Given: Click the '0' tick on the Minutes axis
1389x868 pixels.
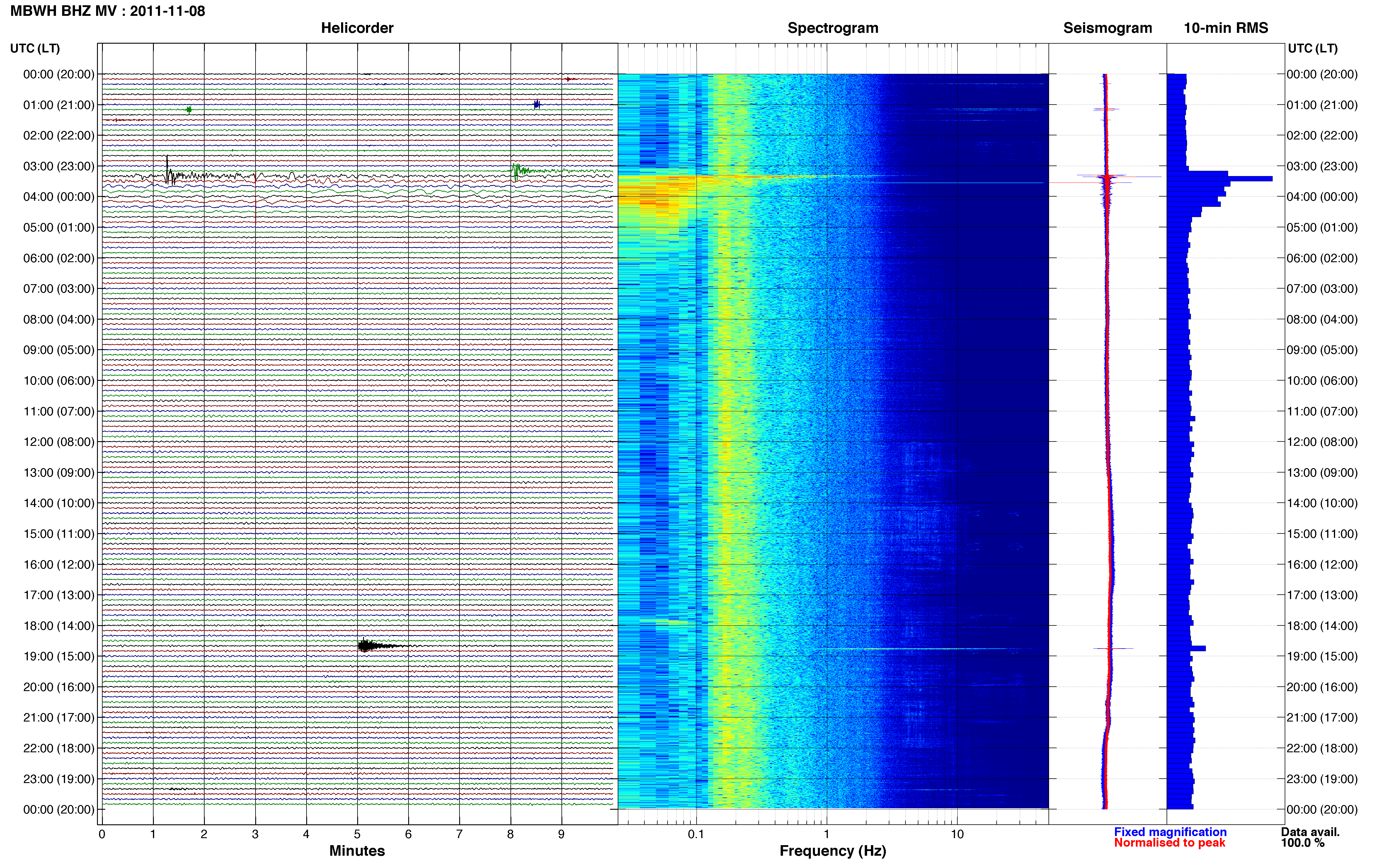Looking at the screenshot, I should tap(102, 834).
